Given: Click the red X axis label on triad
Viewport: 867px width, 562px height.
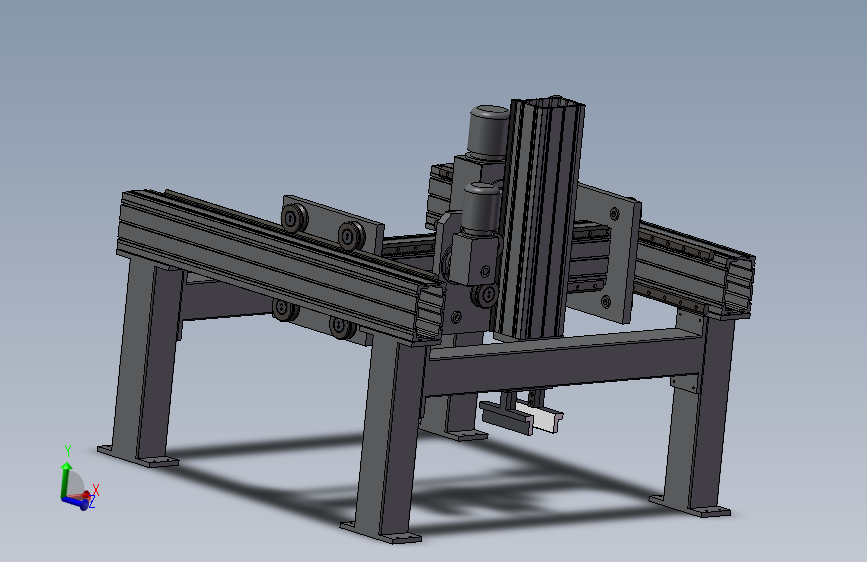Looking at the screenshot, I should point(96,490).
